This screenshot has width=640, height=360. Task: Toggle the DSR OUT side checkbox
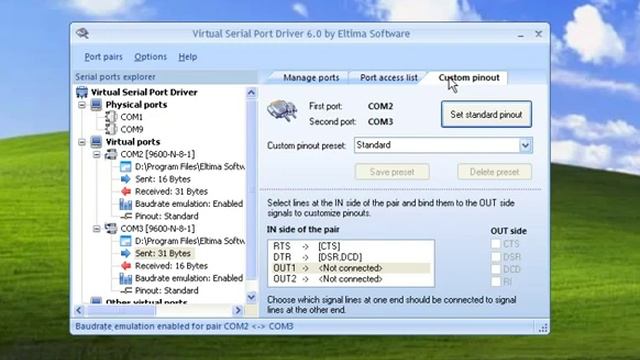point(496,257)
